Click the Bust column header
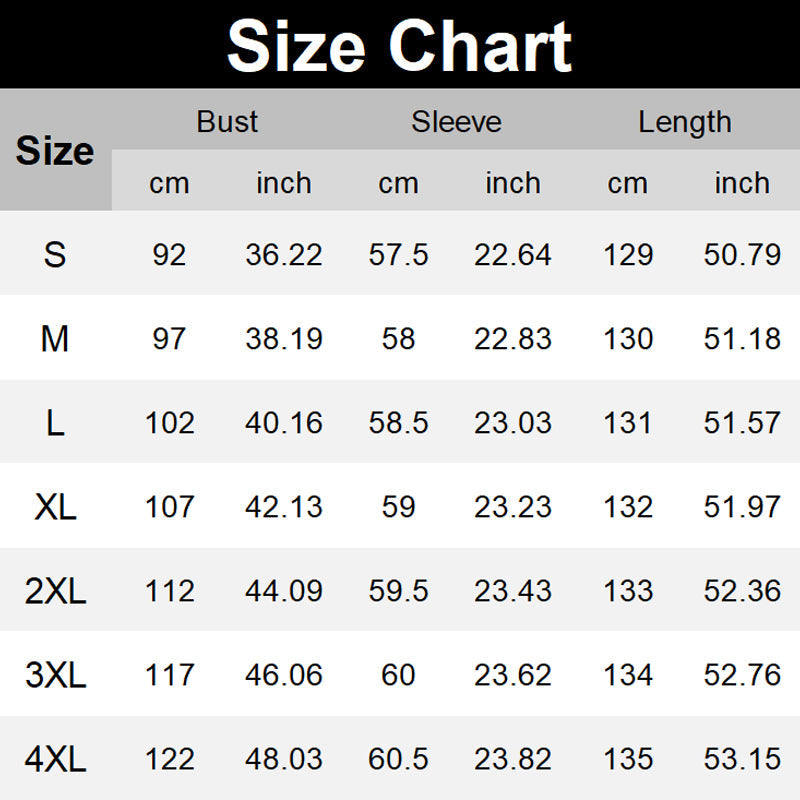The width and height of the screenshot is (800, 800). [x=227, y=122]
